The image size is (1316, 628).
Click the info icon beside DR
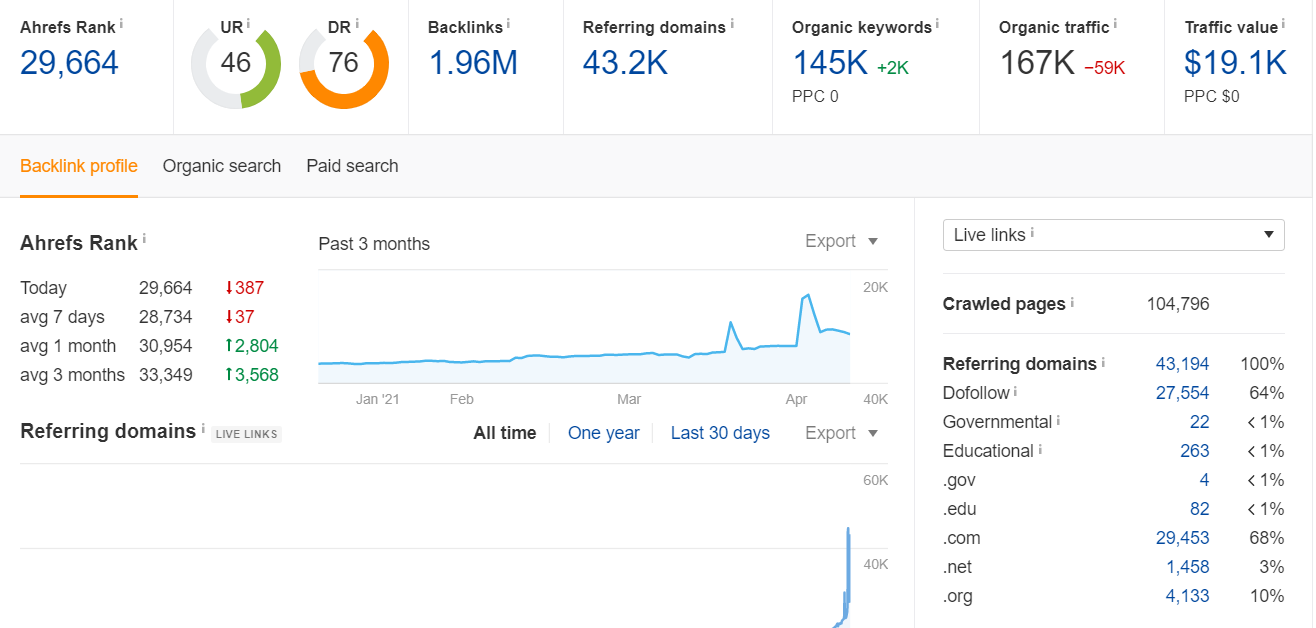pos(356,23)
